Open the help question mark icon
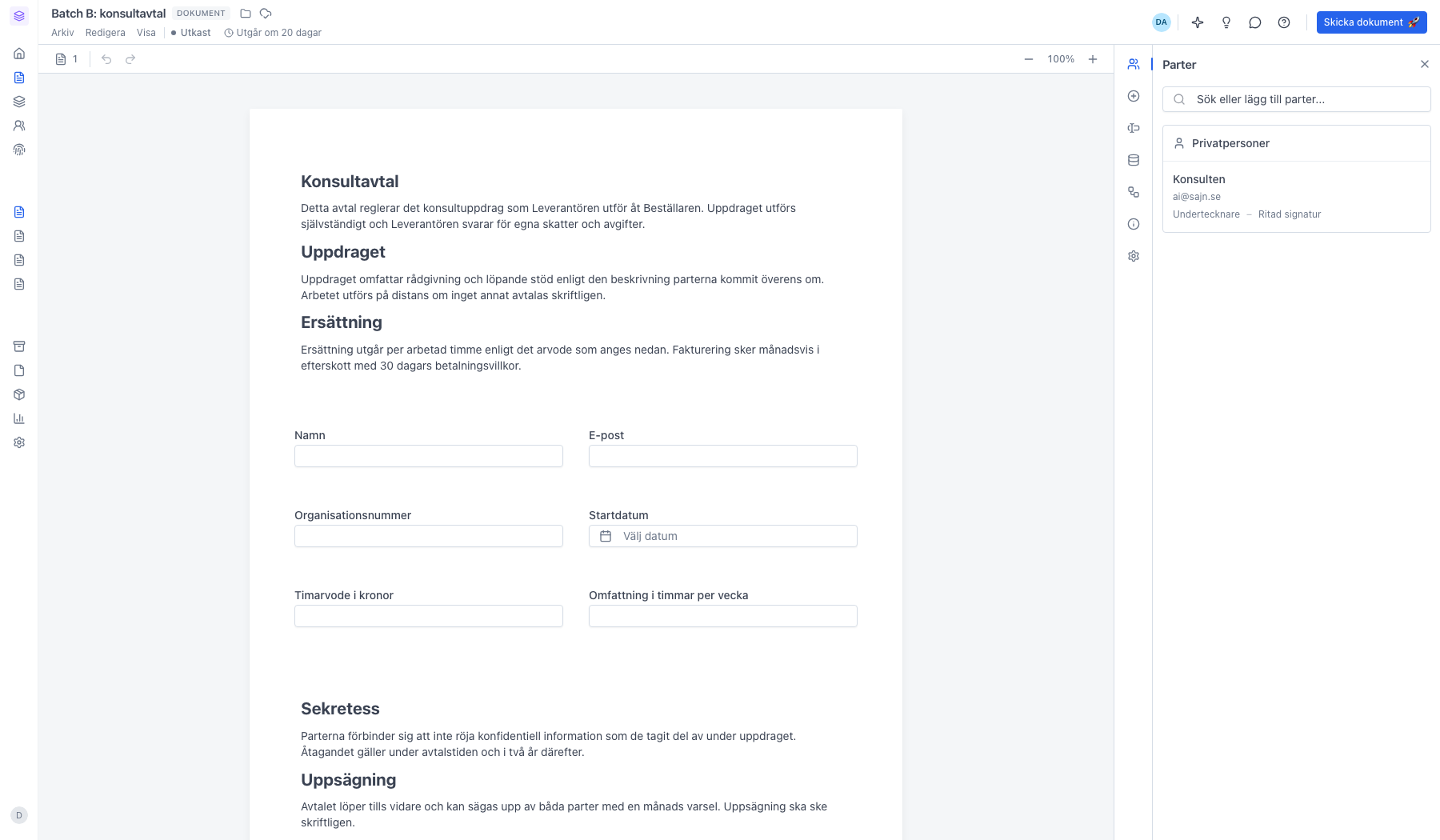Image resolution: width=1440 pixels, height=840 pixels. pos(1284,22)
